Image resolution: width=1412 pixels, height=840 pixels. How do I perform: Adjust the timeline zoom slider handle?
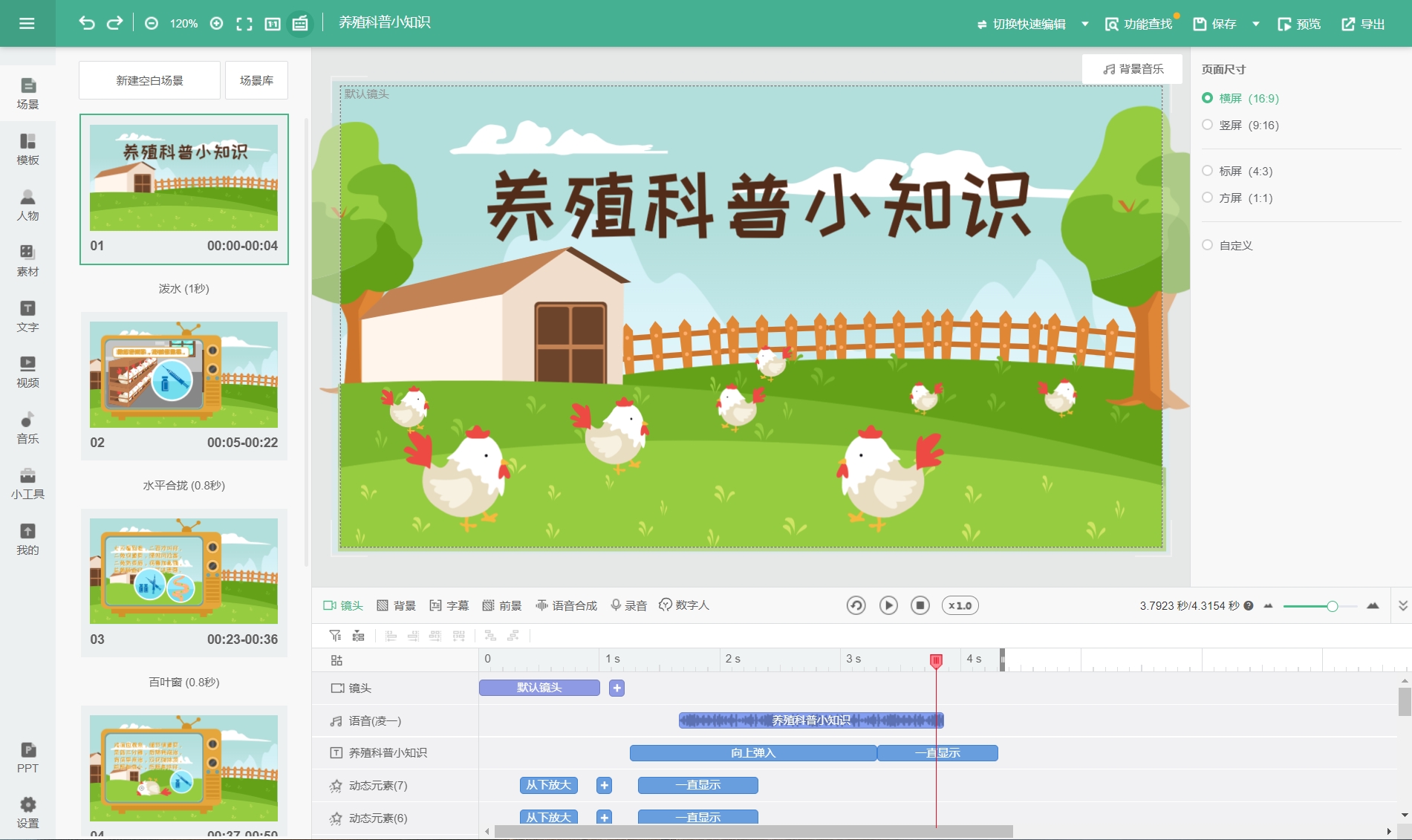click(x=1332, y=606)
